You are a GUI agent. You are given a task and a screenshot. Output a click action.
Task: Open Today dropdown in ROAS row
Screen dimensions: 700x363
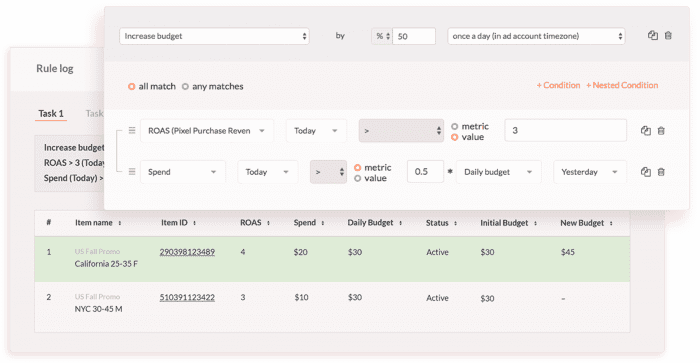[316, 131]
